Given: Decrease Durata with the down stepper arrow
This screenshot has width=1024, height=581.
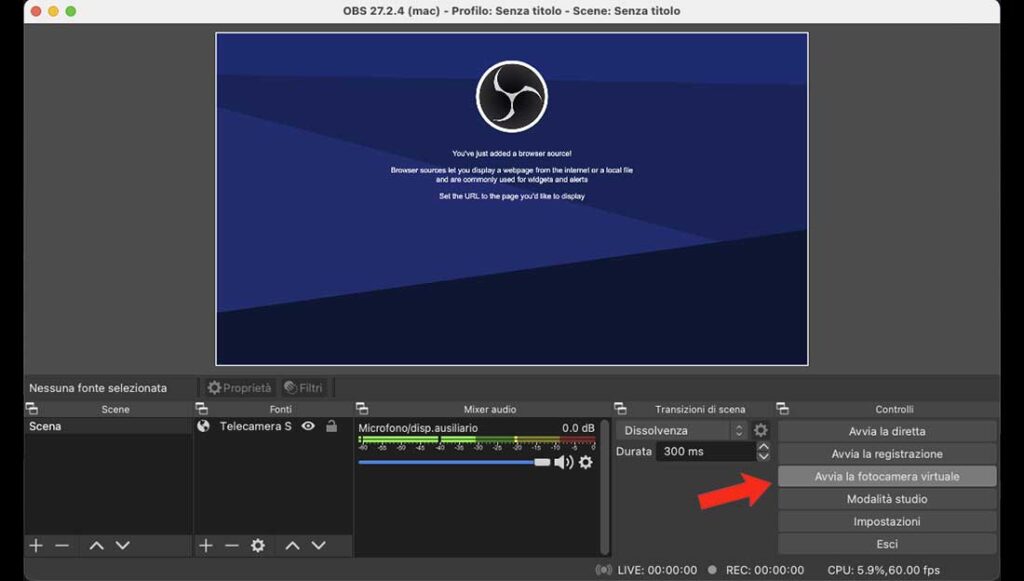Looking at the screenshot, I should (x=763, y=456).
